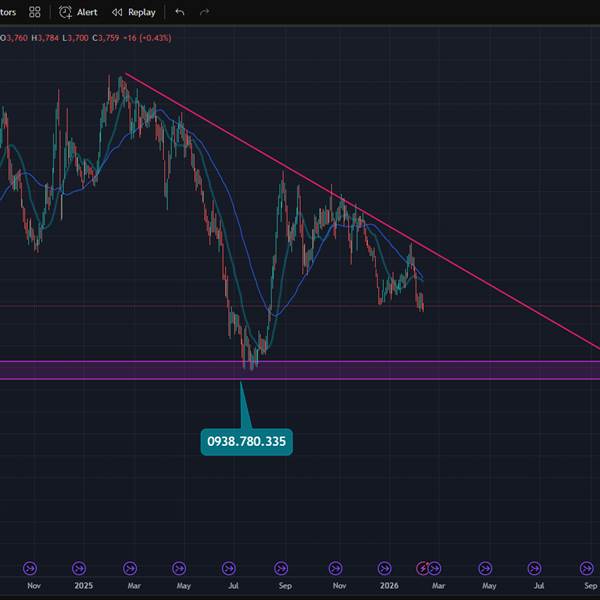
Task: Click the 2026 time axis label
Action: click(389, 586)
